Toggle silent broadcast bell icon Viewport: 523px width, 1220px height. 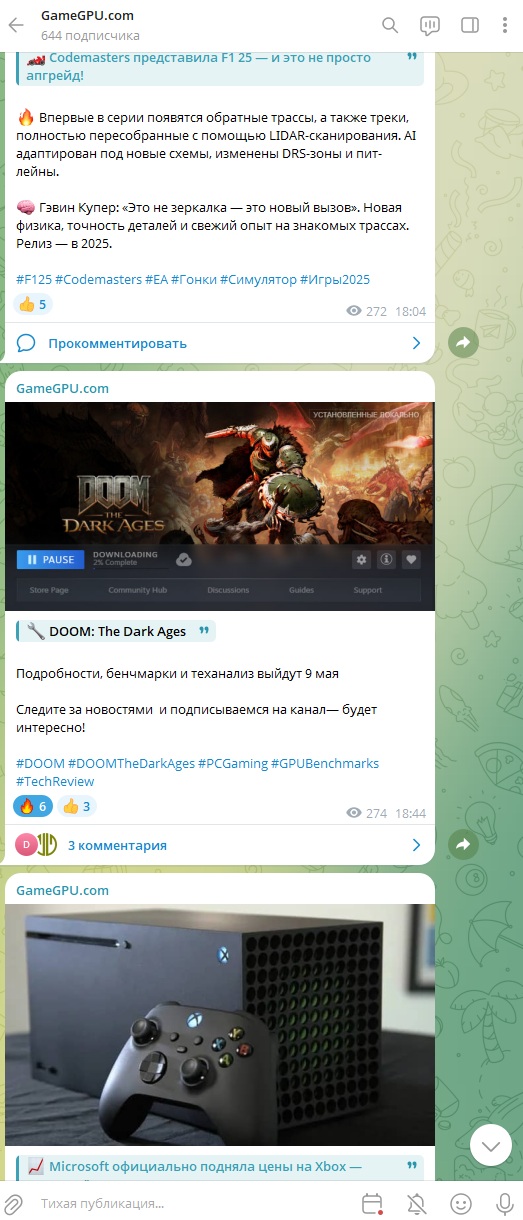(417, 1203)
